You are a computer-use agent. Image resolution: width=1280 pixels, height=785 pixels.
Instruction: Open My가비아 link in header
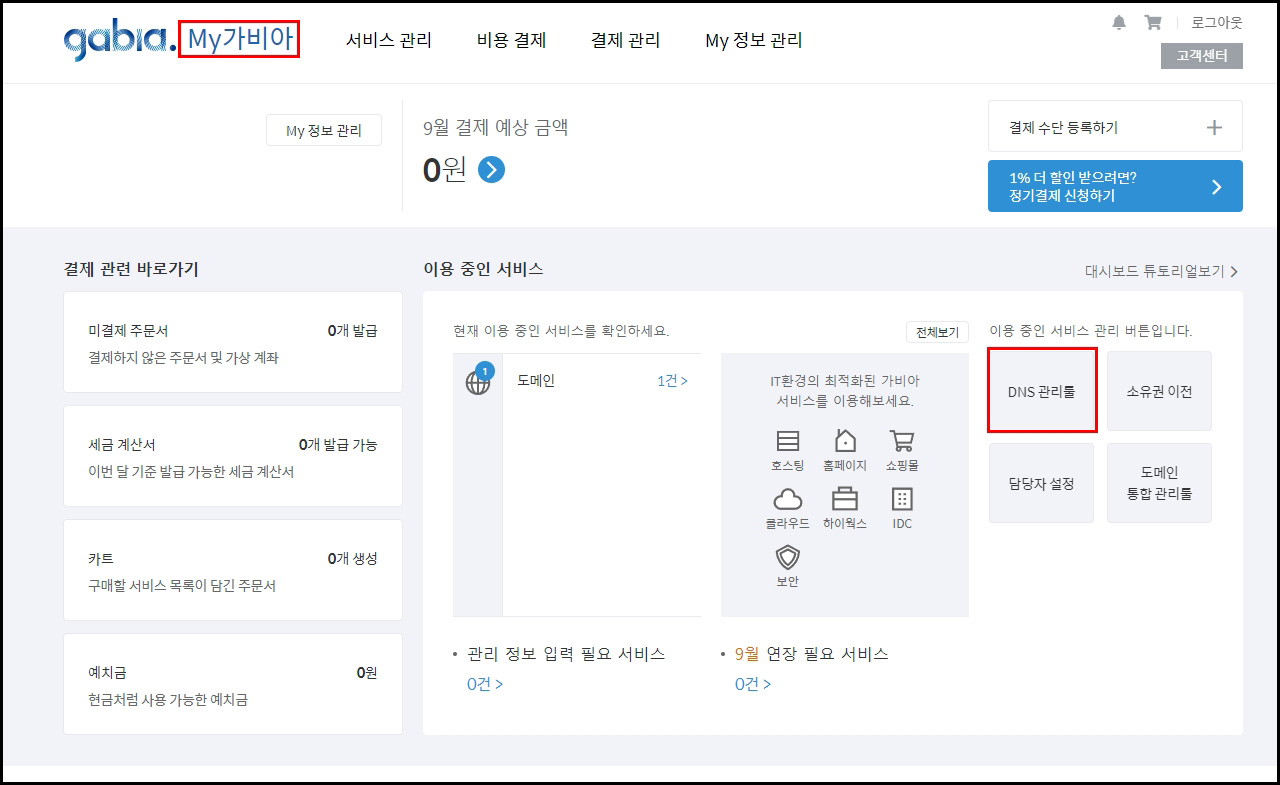[240, 40]
